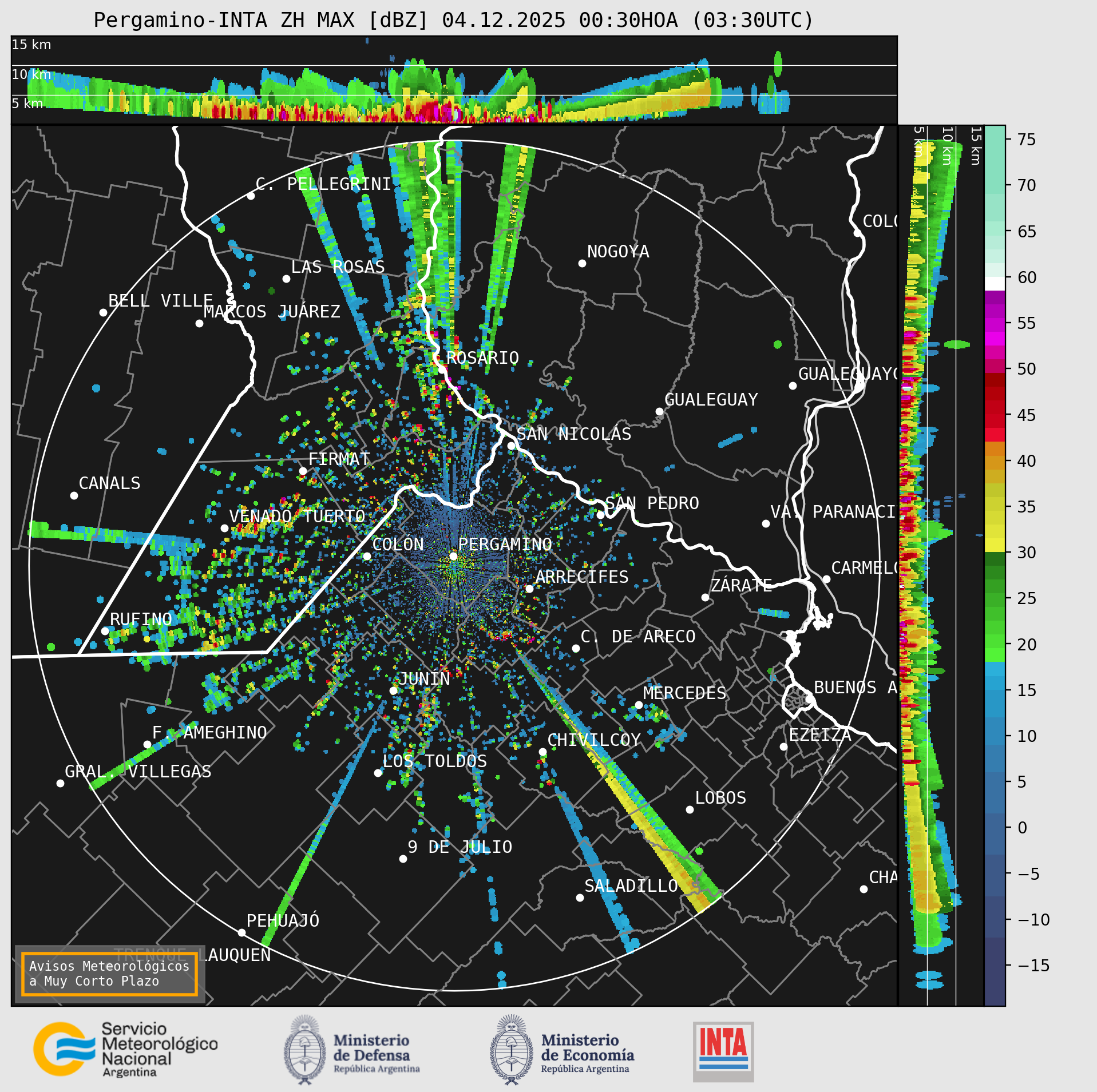This screenshot has width=1097, height=1092.
Task: Click the VENADO TUERTO city label
Action: tap(298, 517)
